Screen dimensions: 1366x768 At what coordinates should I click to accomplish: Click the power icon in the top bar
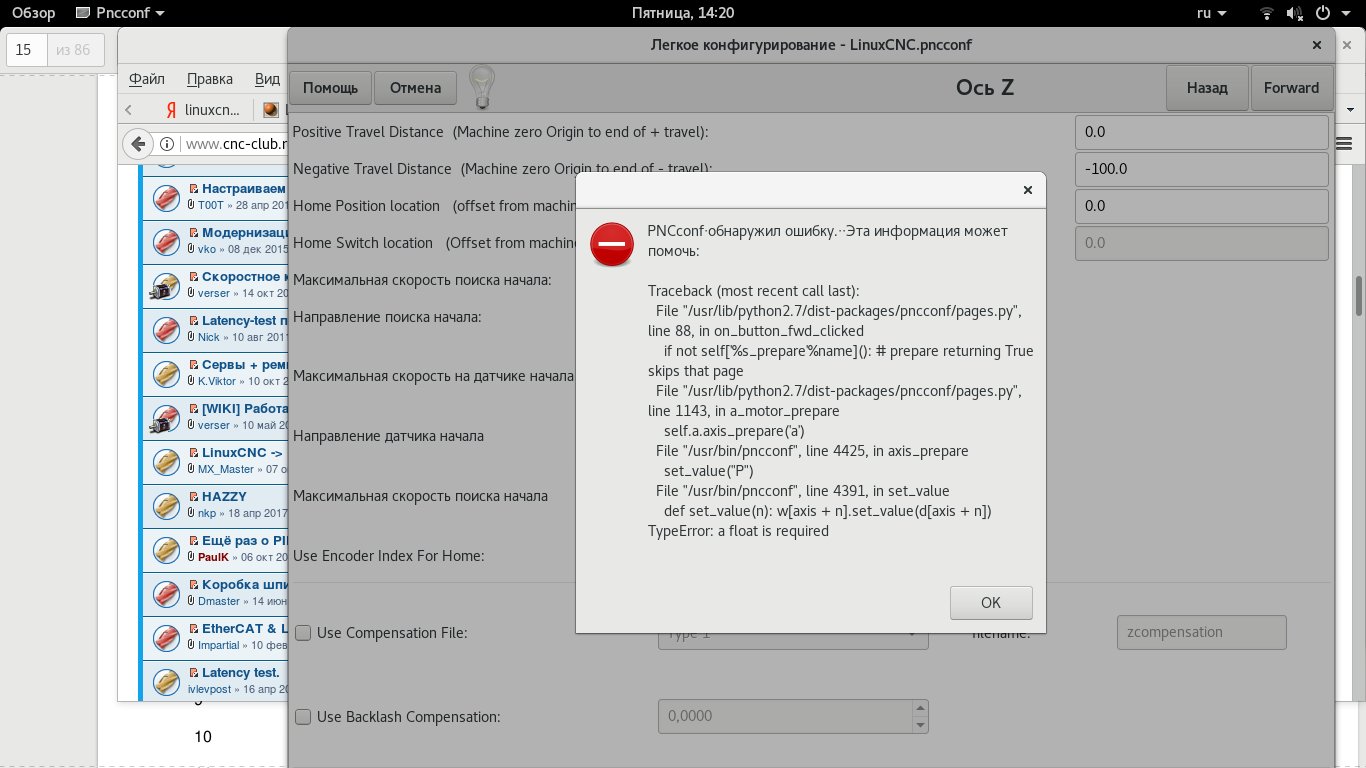(x=1323, y=13)
